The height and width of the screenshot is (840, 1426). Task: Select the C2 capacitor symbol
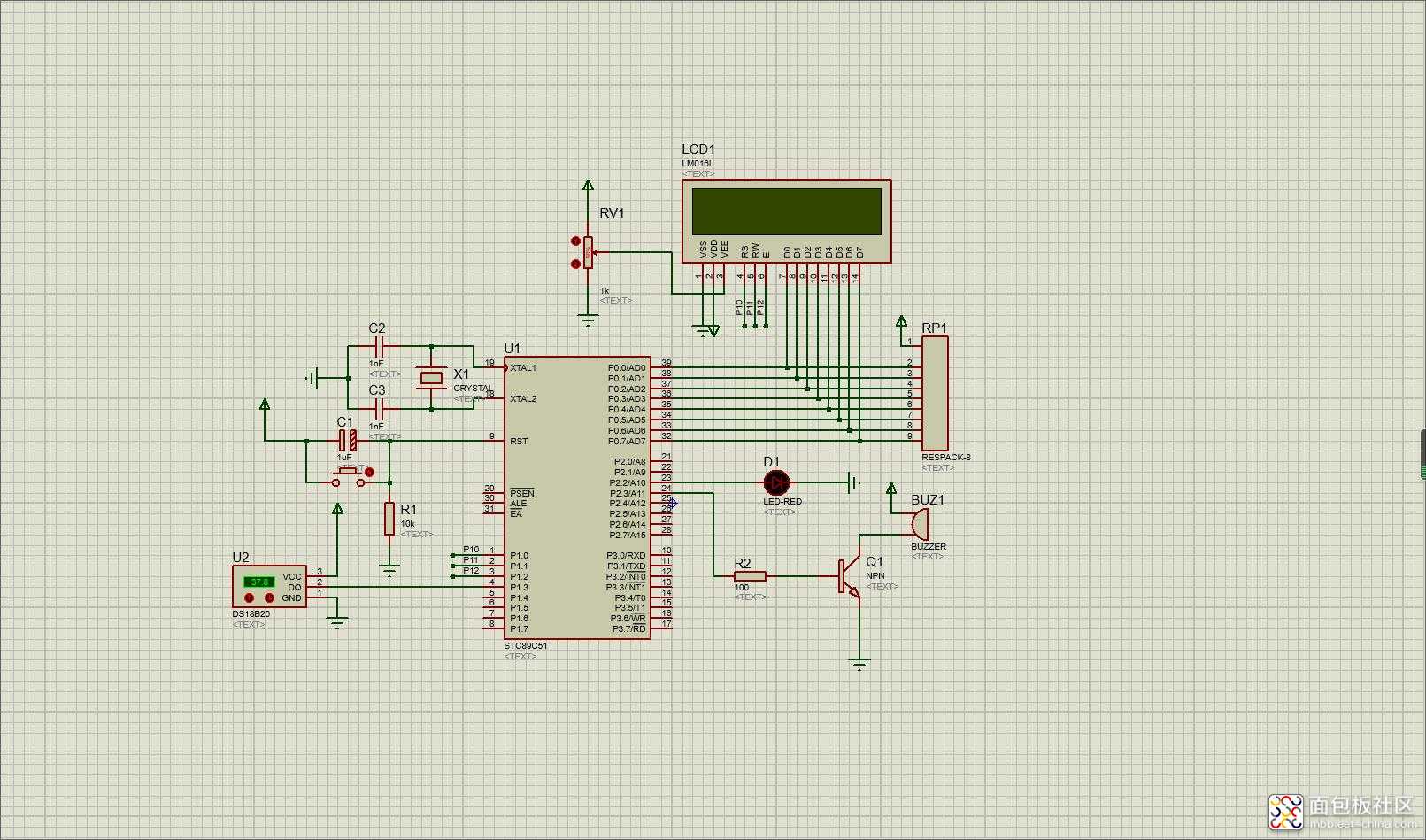coord(379,347)
